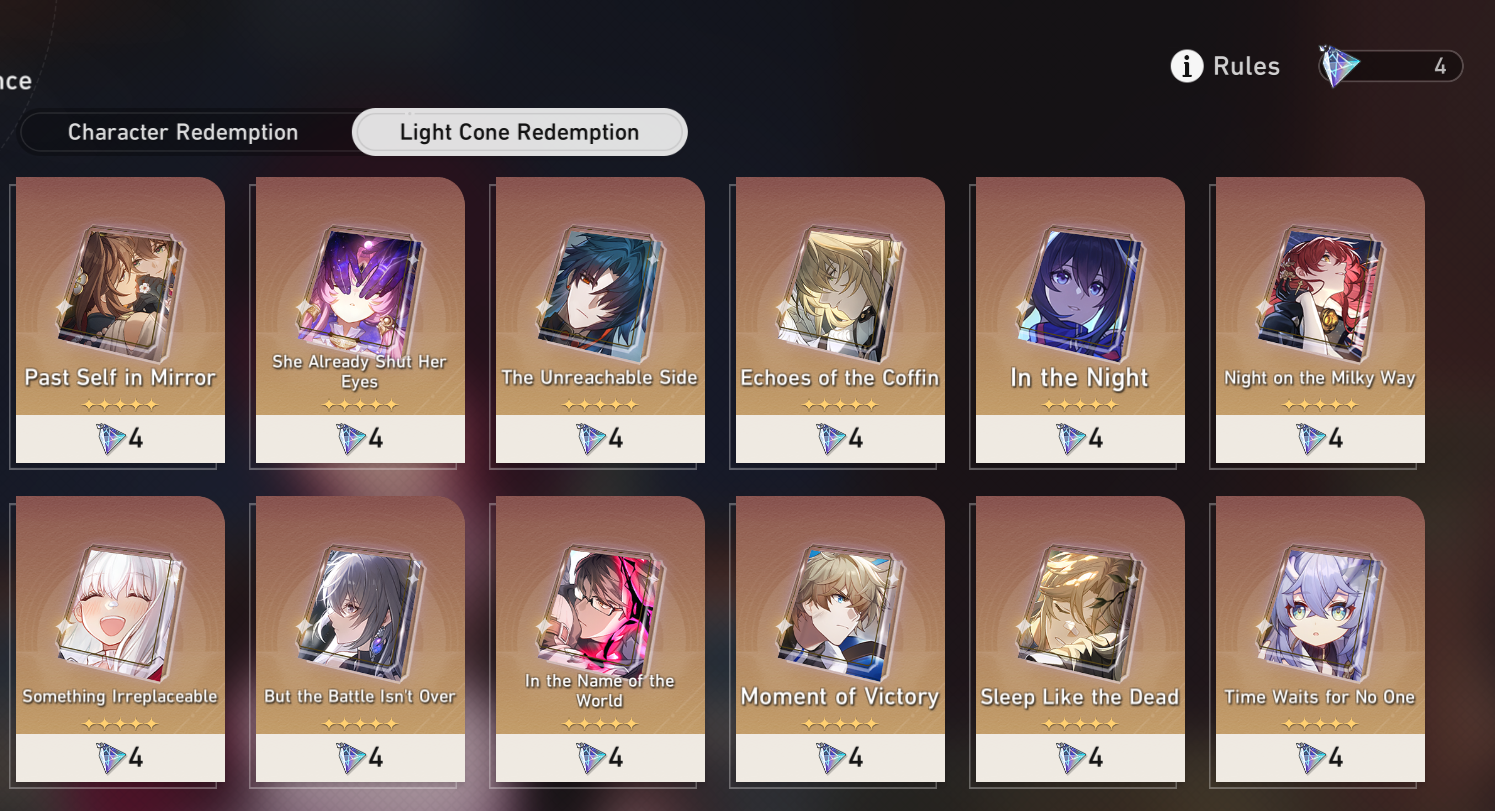The width and height of the screenshot is (1495, 811).
Task: Select Past Self in Mirror card art
Action: pos(120,294)
